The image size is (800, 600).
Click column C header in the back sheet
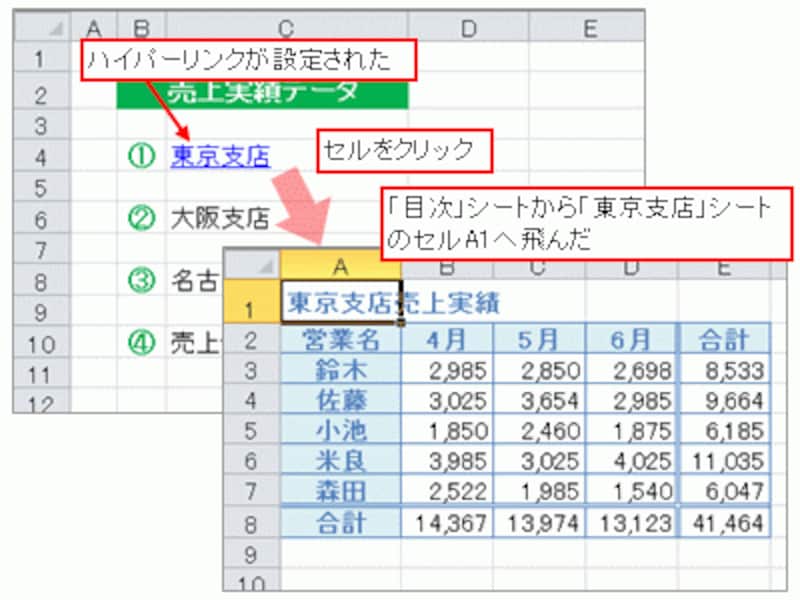click(287, 29)
